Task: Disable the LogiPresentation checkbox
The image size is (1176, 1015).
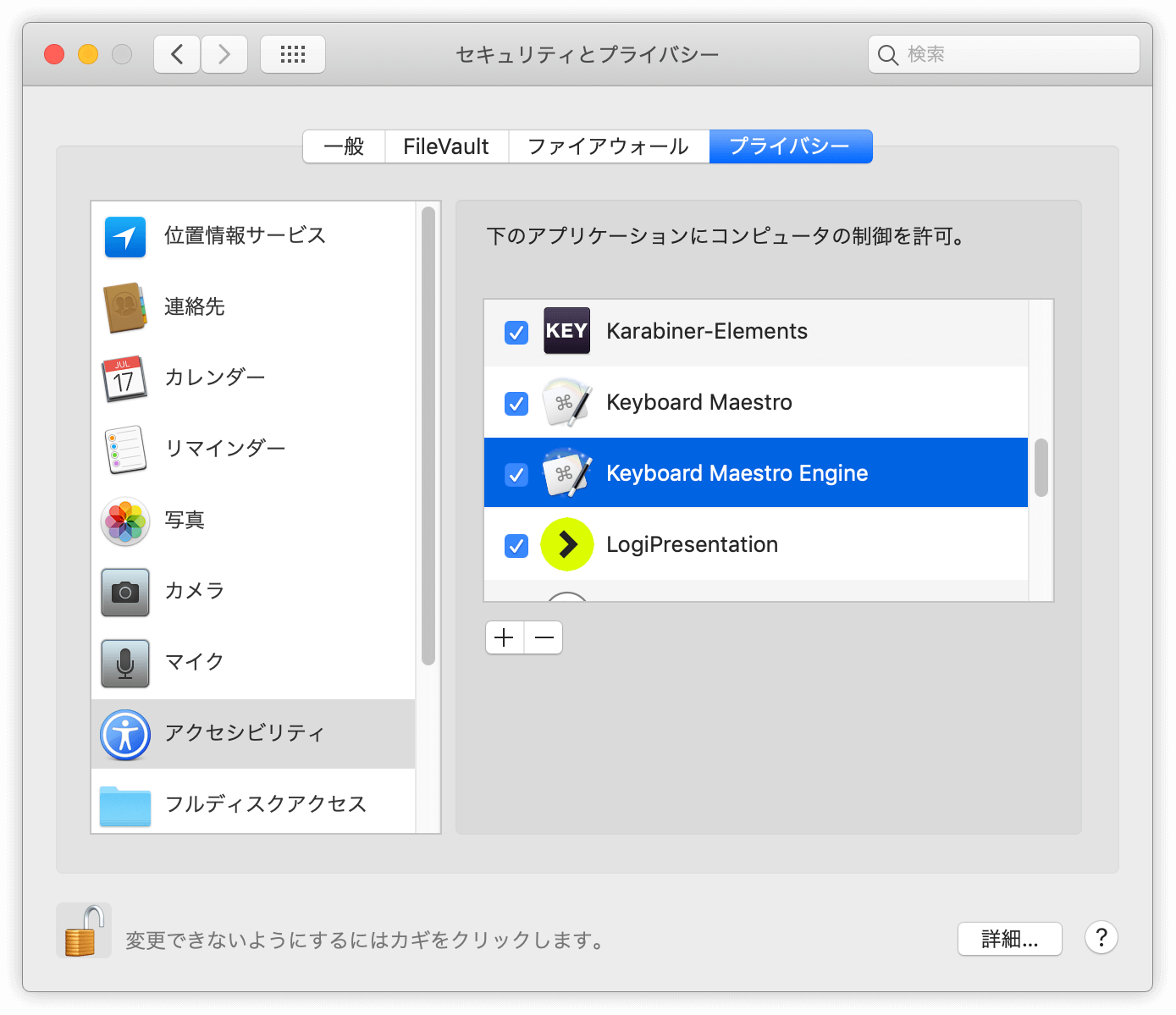Action: tap(516, 546)
